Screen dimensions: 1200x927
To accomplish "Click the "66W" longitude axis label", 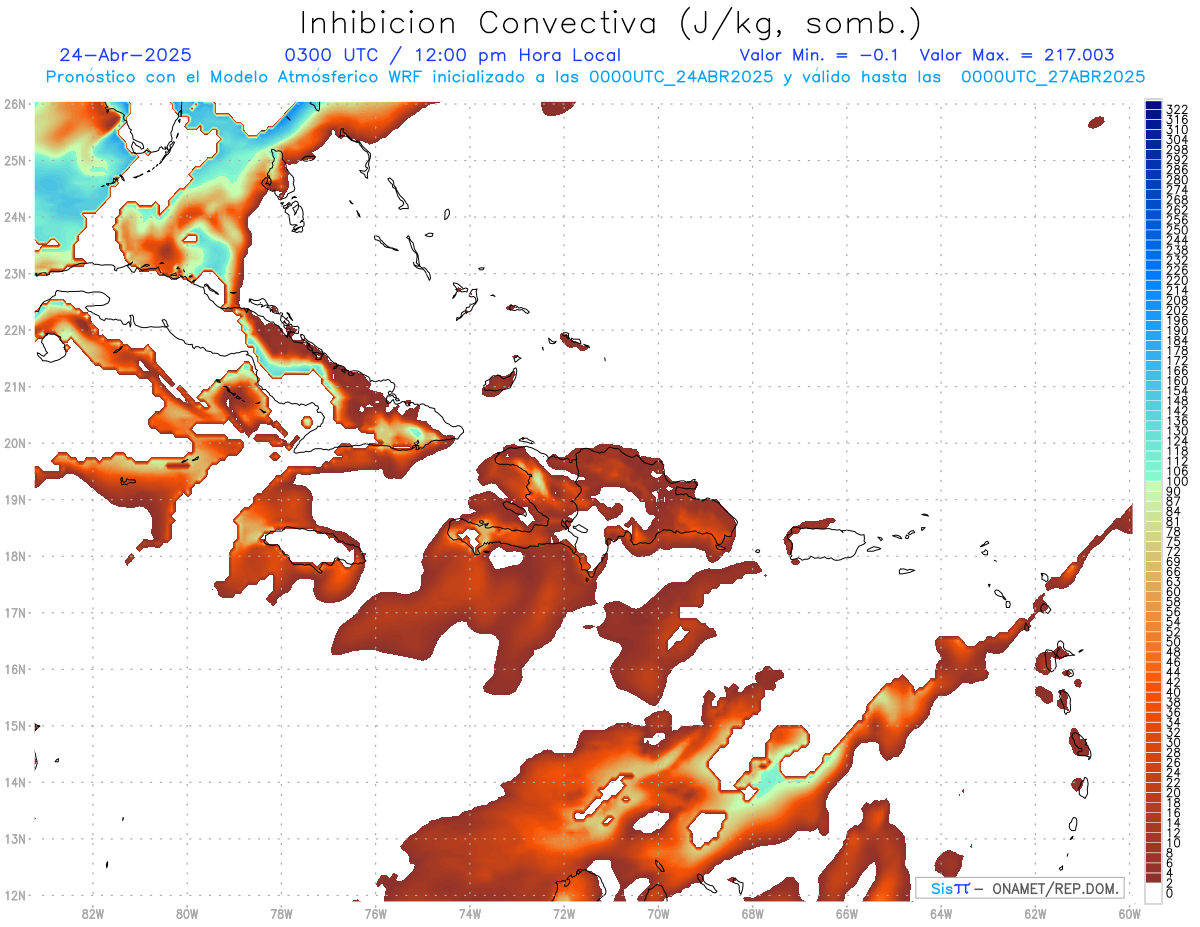I will 847,913.
